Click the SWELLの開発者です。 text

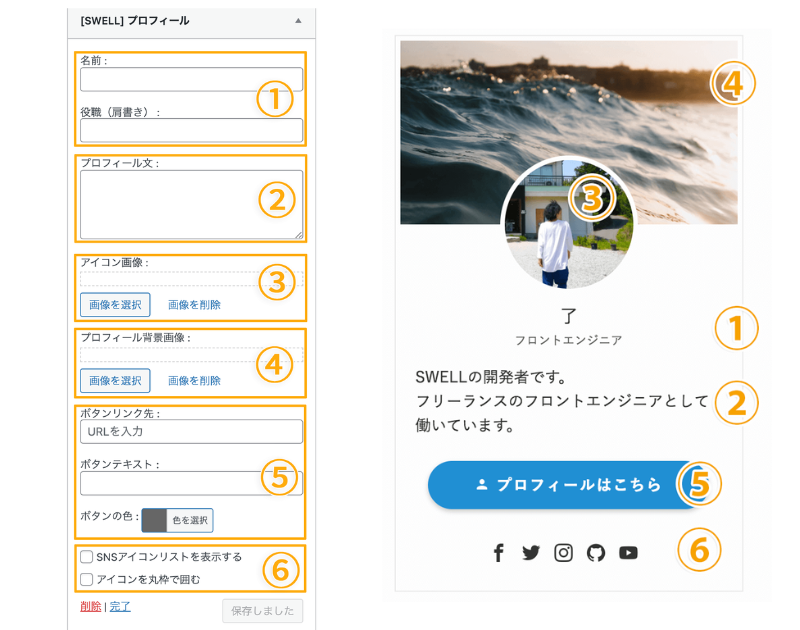(x=491, y=377)
